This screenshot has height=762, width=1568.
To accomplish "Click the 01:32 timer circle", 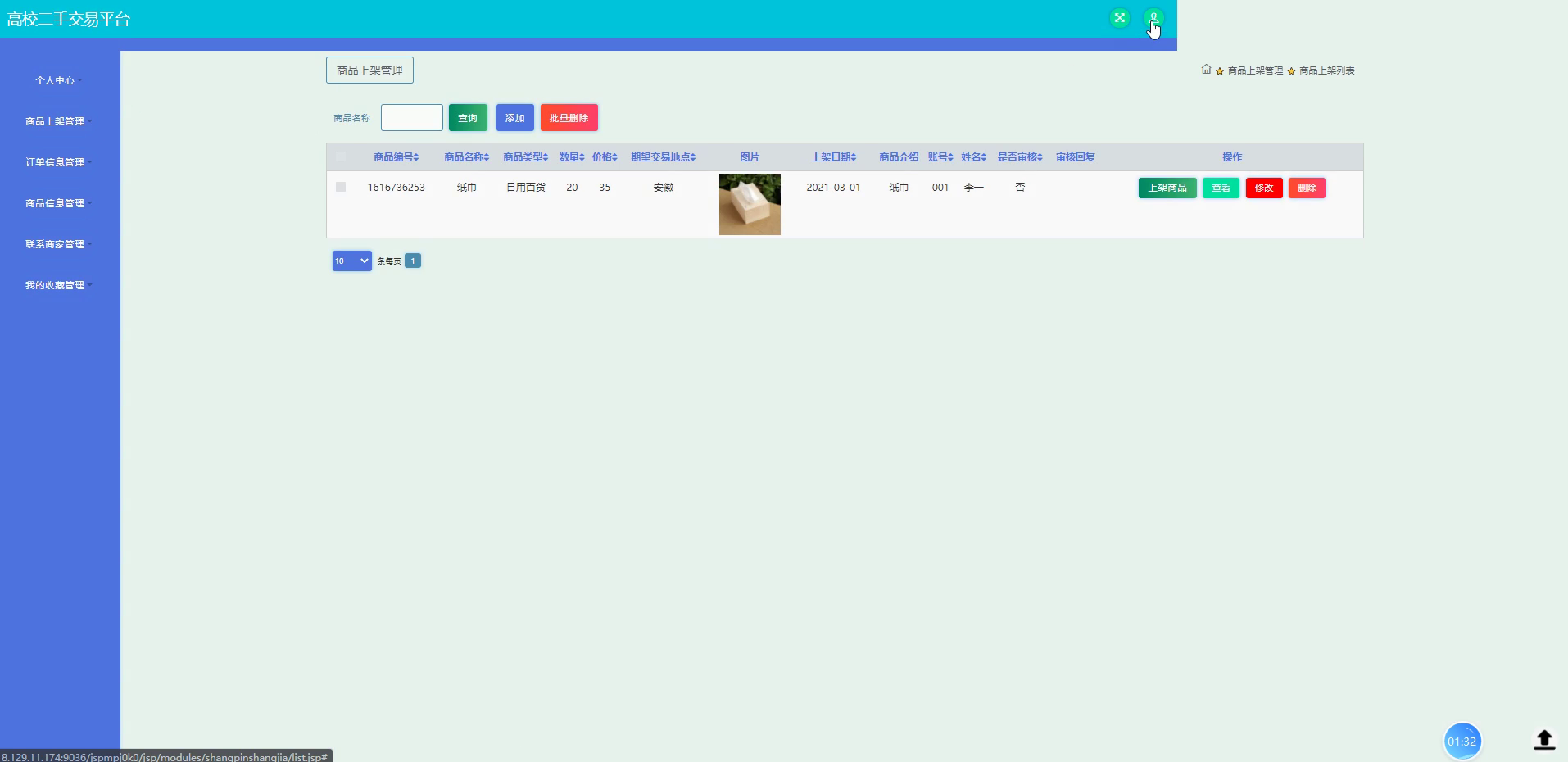I will pos(1462,742).
